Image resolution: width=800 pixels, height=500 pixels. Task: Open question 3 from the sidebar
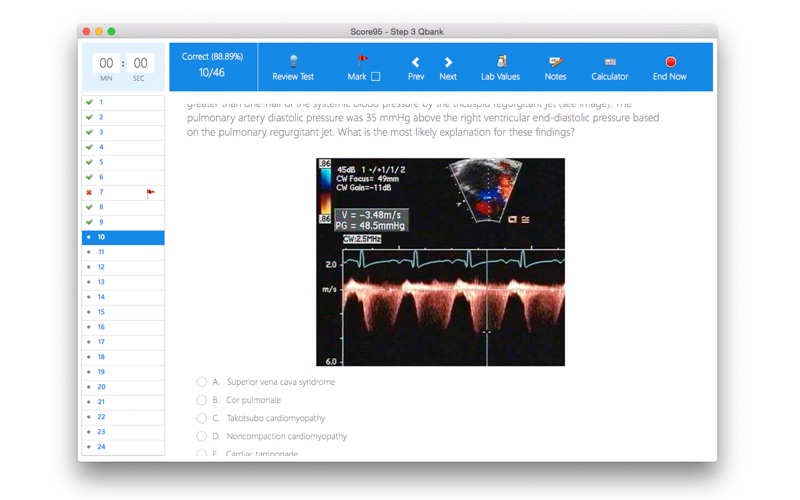[x=123, y=132]
